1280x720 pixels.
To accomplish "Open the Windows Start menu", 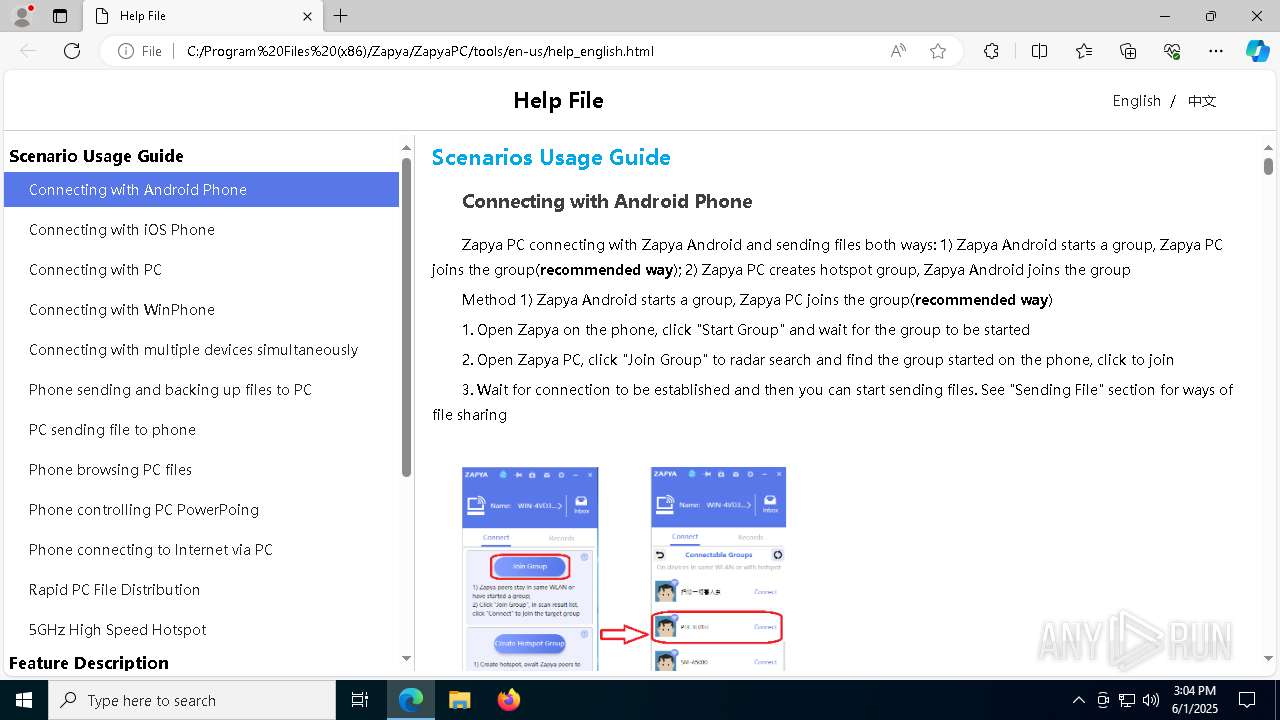I will click(24, 700).
